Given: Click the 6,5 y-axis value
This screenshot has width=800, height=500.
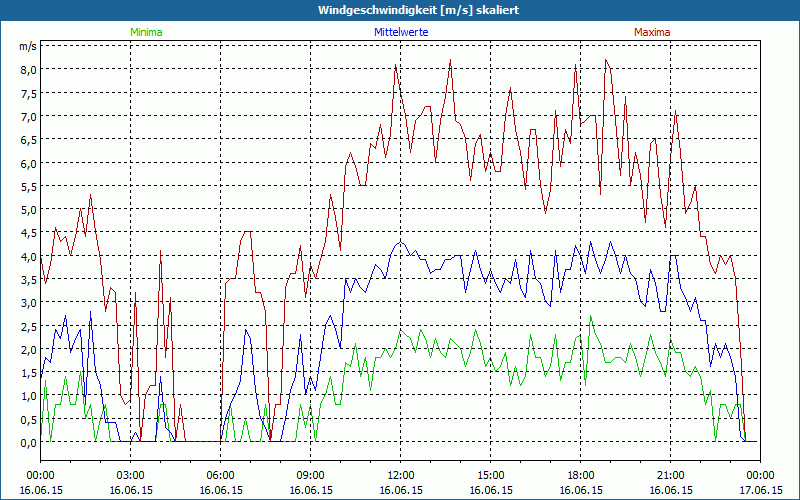Looking at the screenshot, I should pyautogui.click(x=29, y=140).
